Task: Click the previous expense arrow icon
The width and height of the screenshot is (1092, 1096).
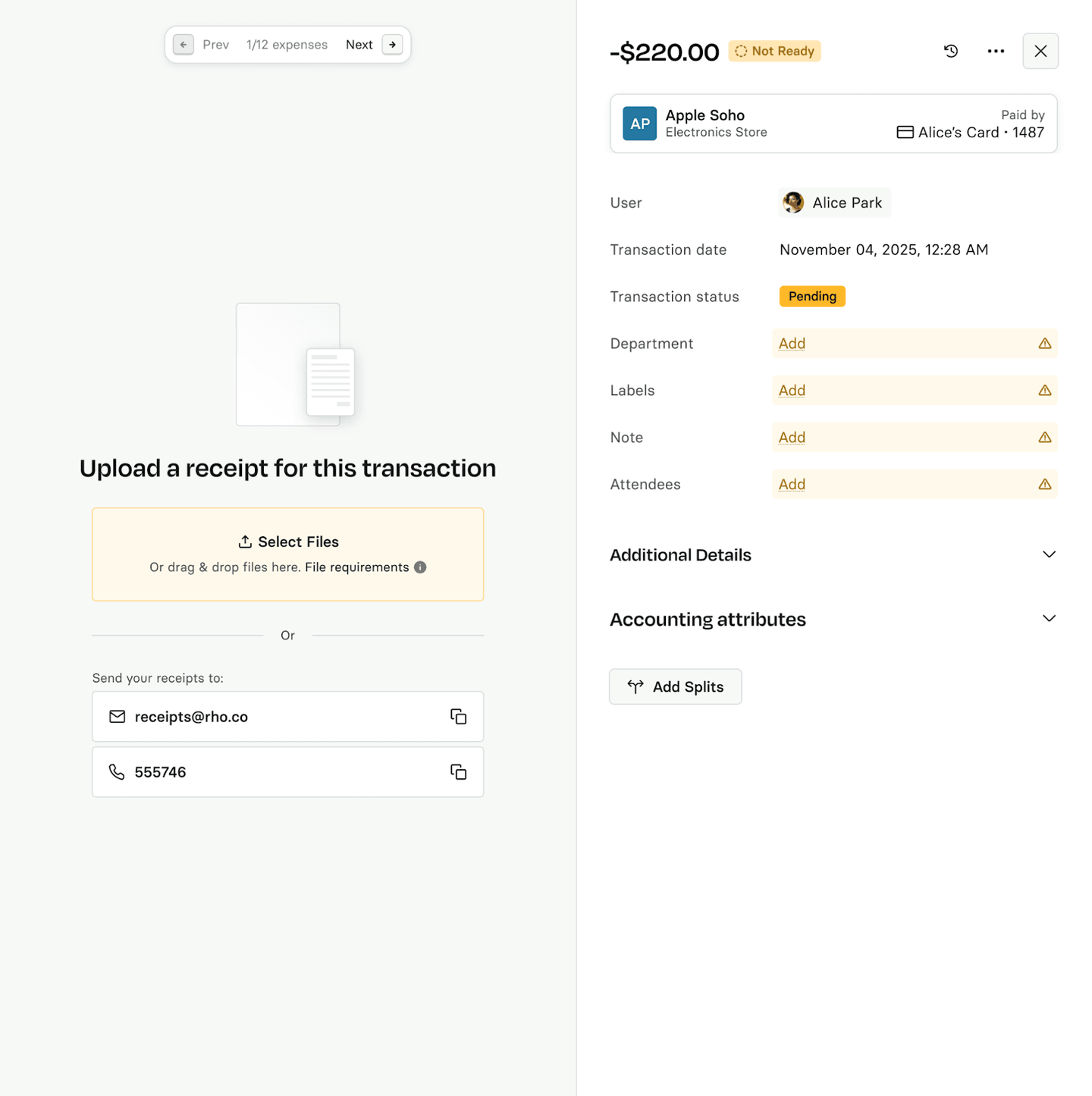Action: click(x=183, y=45)
